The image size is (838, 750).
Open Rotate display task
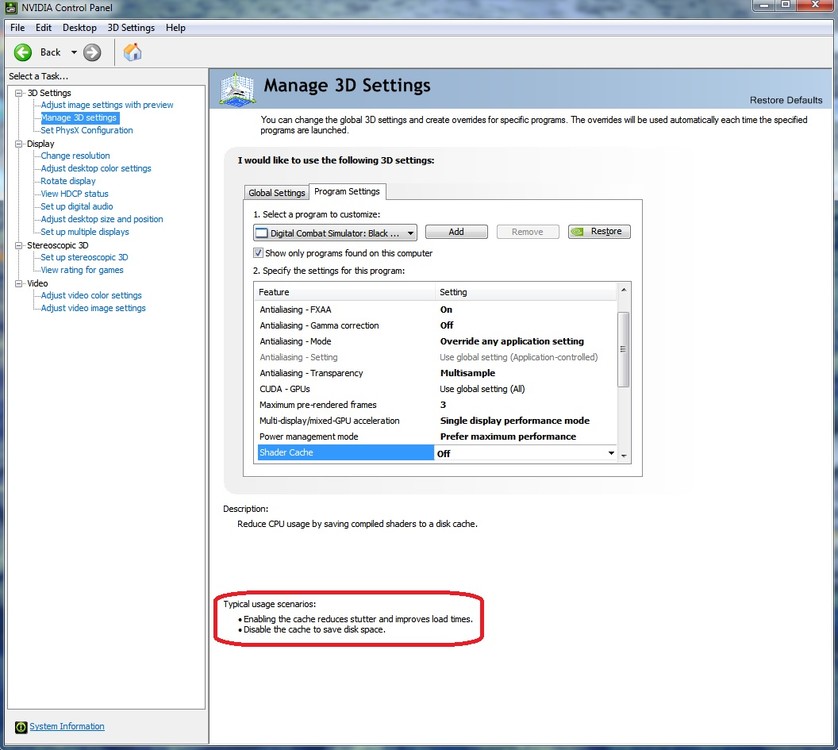click(x=68, y=181)
